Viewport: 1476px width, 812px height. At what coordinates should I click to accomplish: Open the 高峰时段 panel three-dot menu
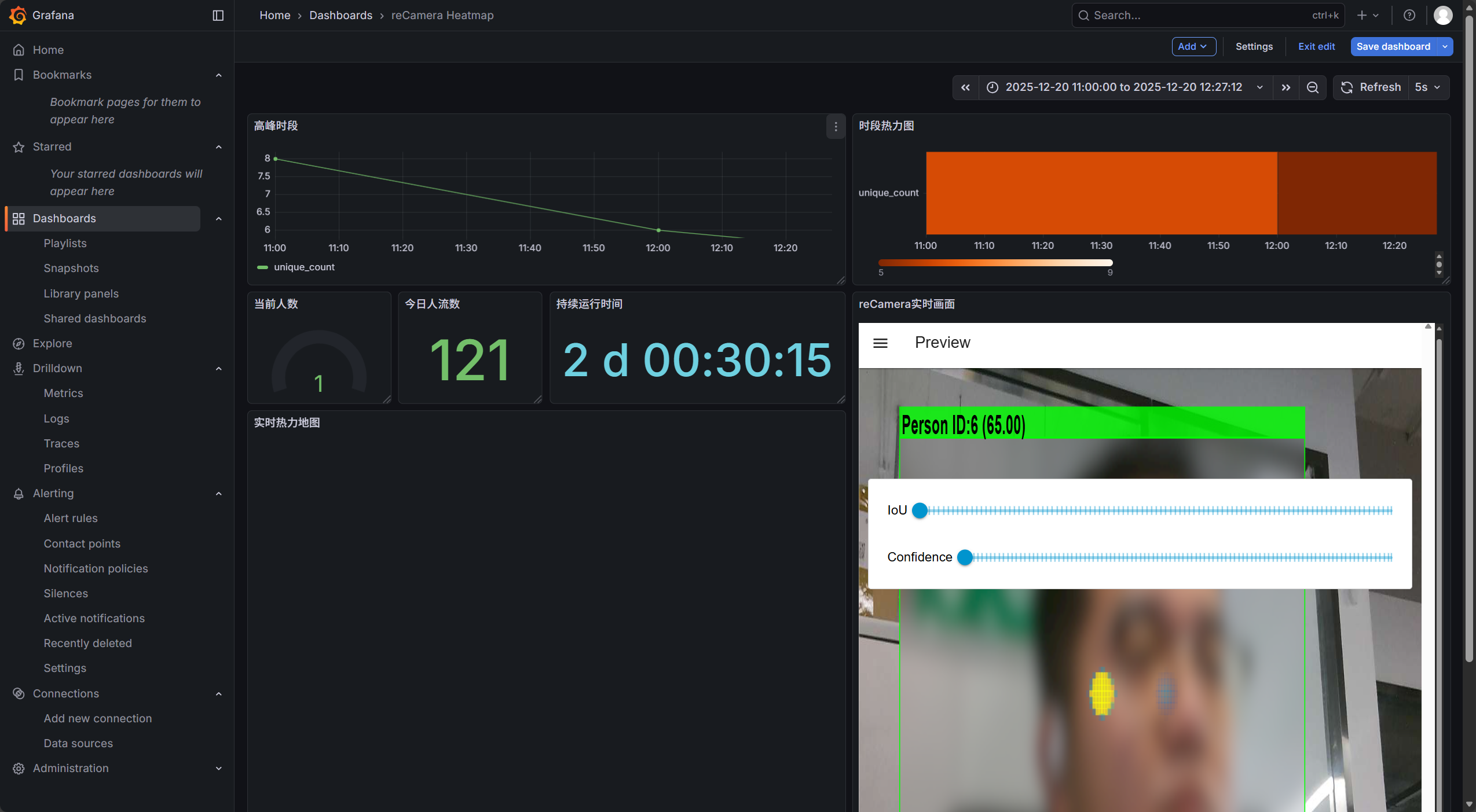835,126
